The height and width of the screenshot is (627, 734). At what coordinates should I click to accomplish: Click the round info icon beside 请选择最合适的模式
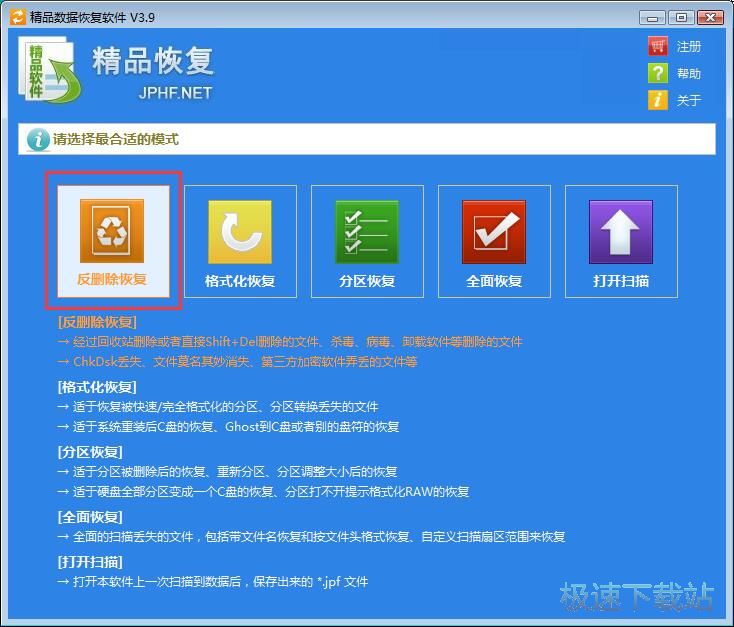tap(38, 139)
